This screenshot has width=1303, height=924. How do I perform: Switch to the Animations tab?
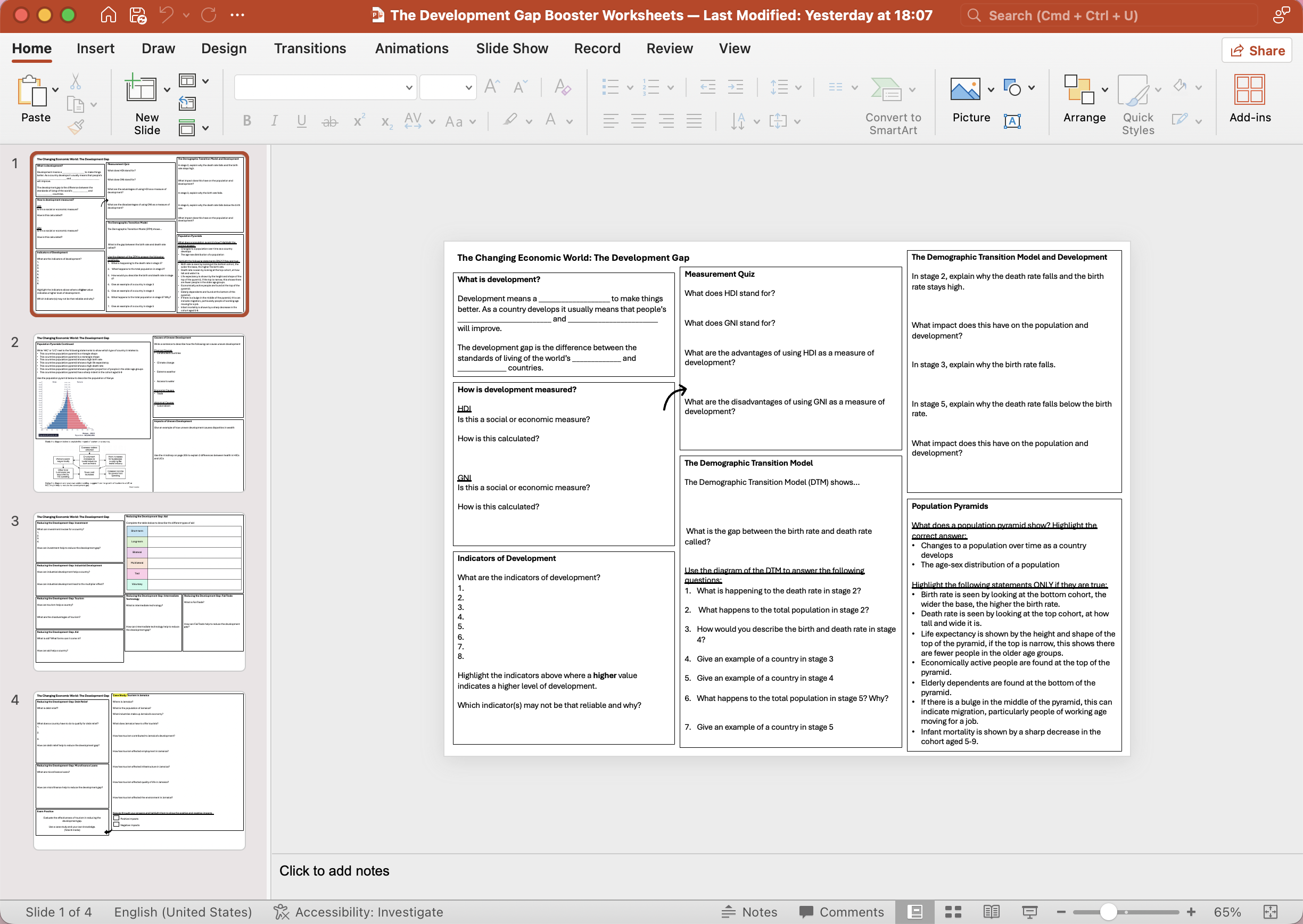point(411,48)
